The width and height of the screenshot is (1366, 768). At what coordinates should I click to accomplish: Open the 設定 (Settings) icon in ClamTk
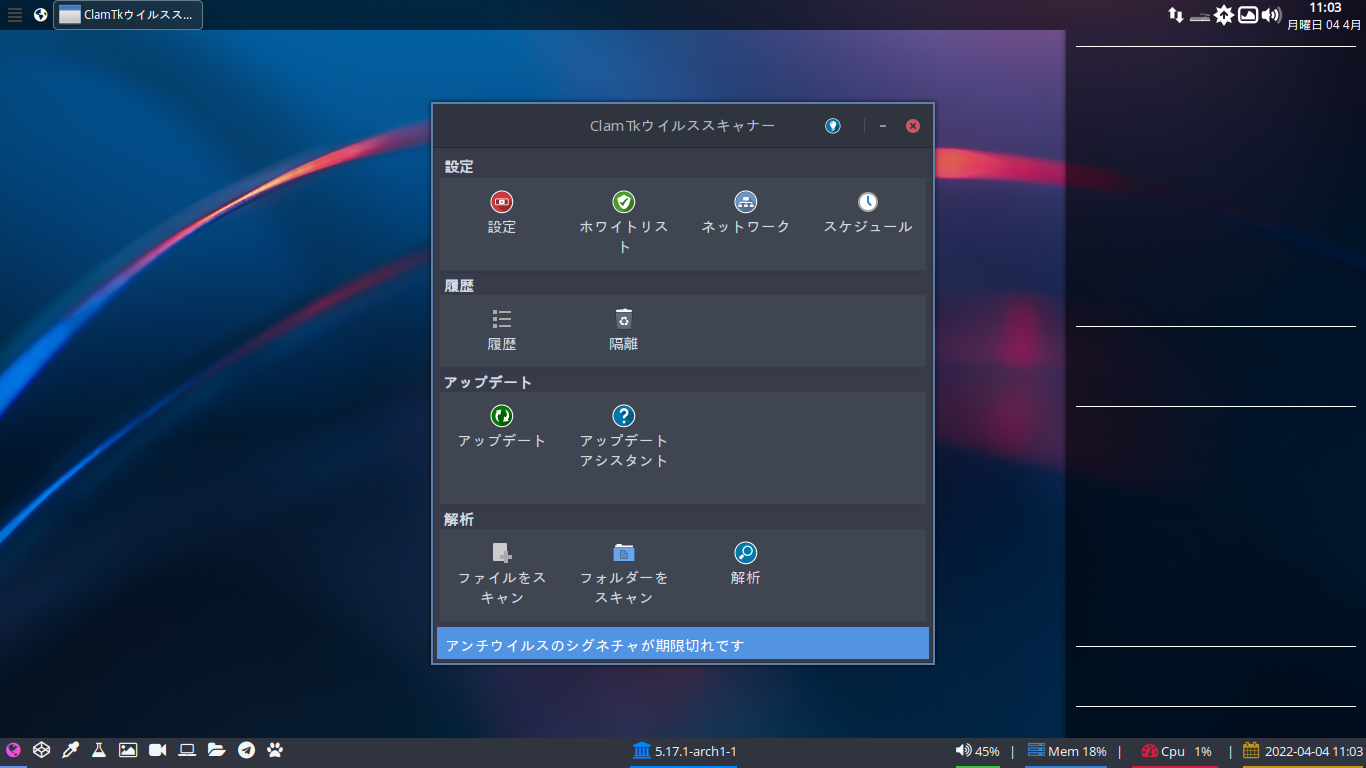coord(502,202)
